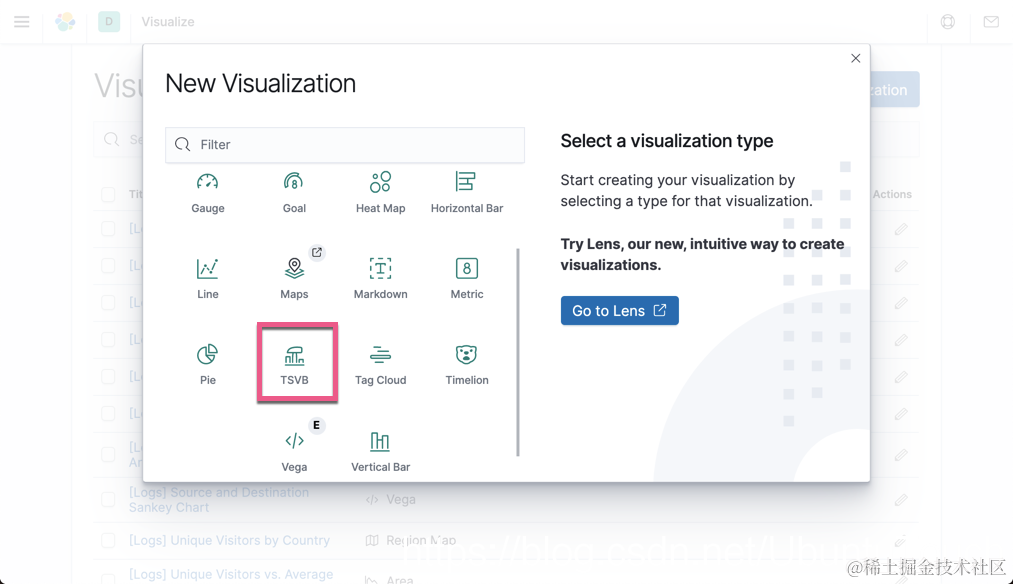Tick checkbox for Source and Destination Sankey Chart
Screen dimensions: 1013x584
tap(108, 499)
